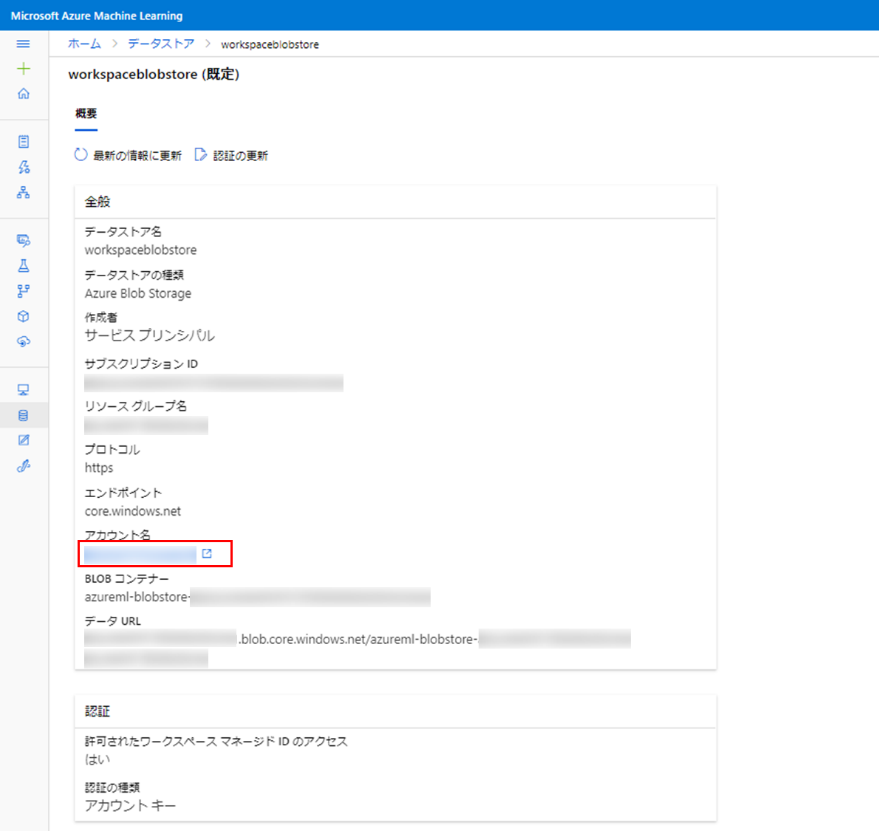Select the 概要 tab
This screenshot has width=879, height=831.
86,114
